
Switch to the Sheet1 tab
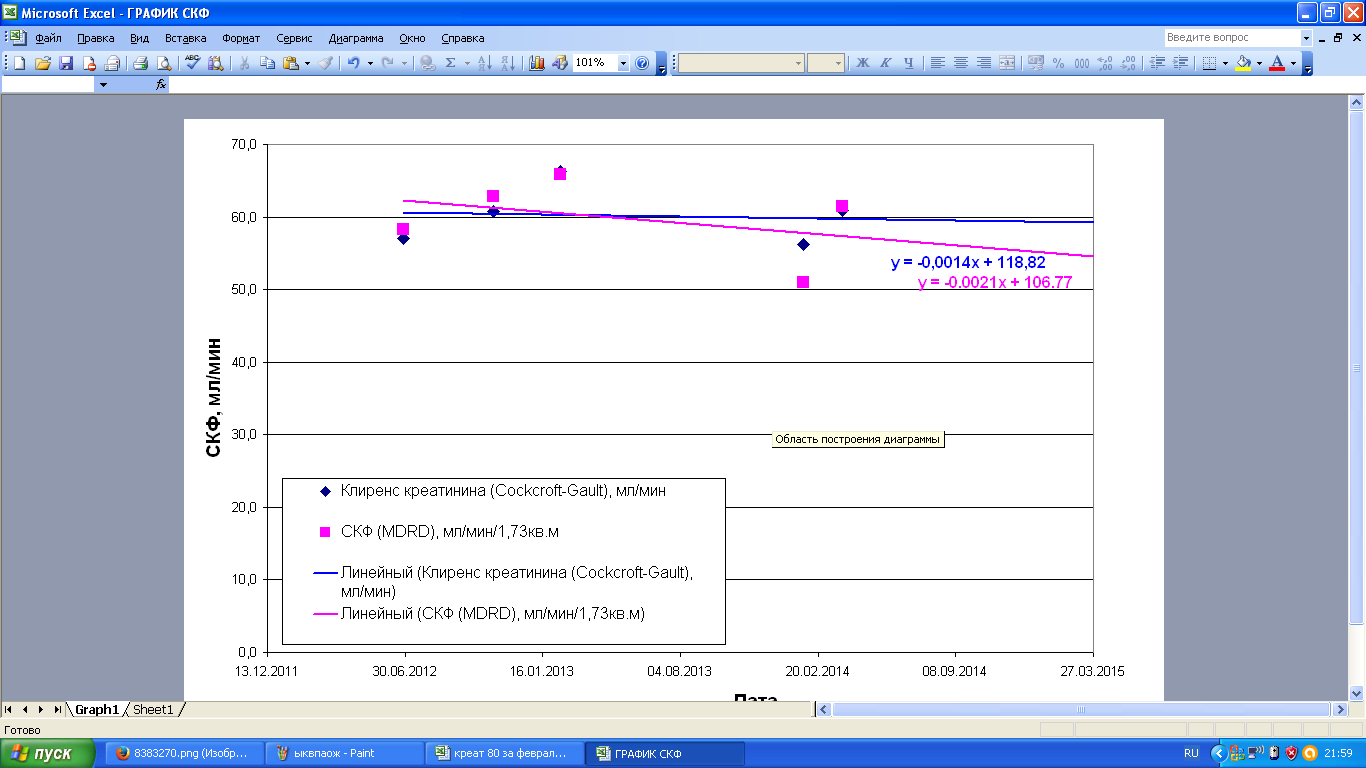(x=153, y=709)
